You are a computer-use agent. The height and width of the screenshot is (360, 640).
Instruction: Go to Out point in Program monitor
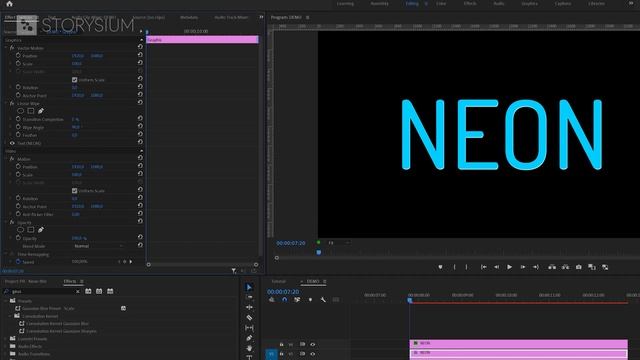coord(536,267)
